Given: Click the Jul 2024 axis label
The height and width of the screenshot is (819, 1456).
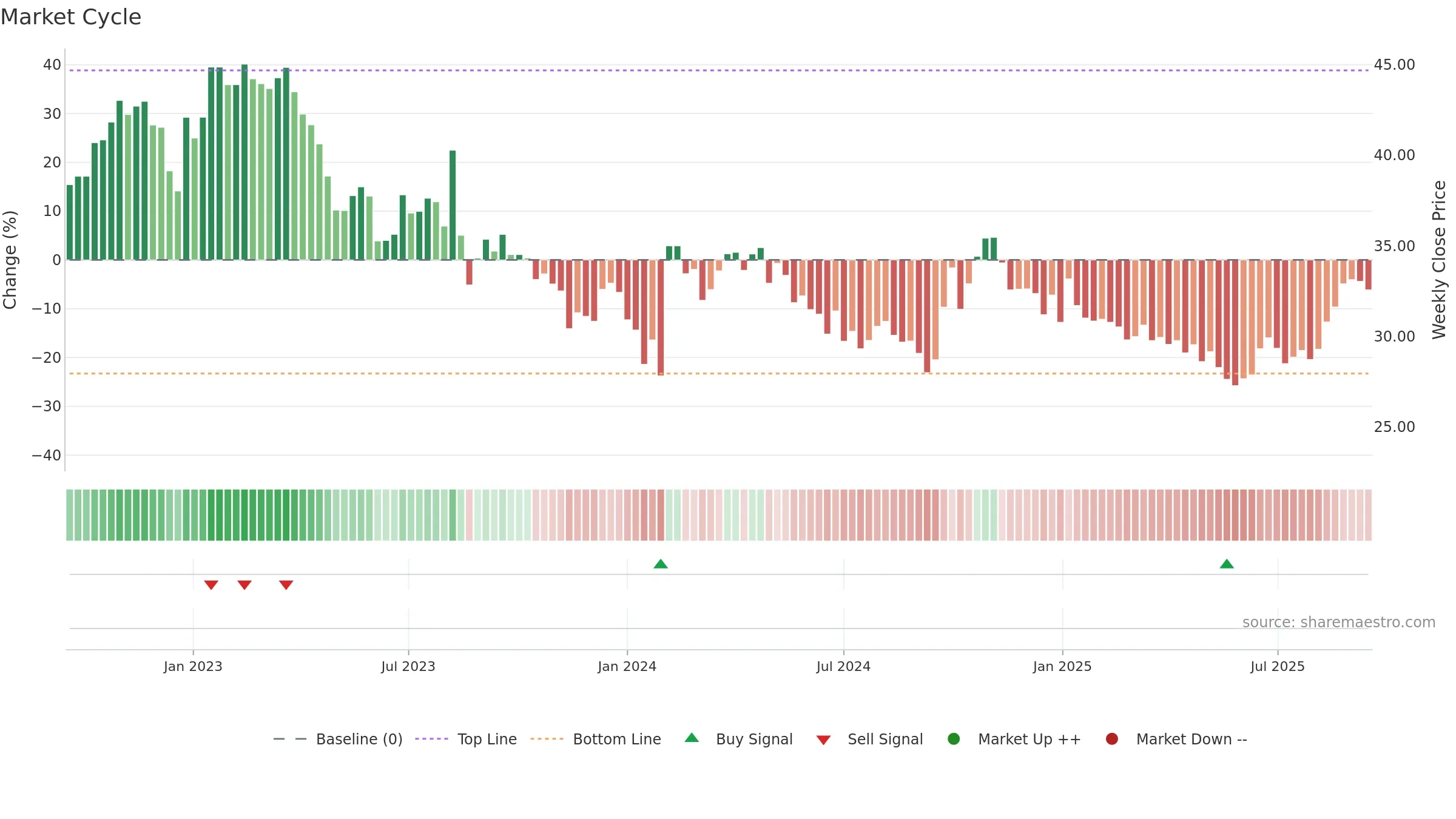Looking at the screenshot, I should [x=843, y=667].
